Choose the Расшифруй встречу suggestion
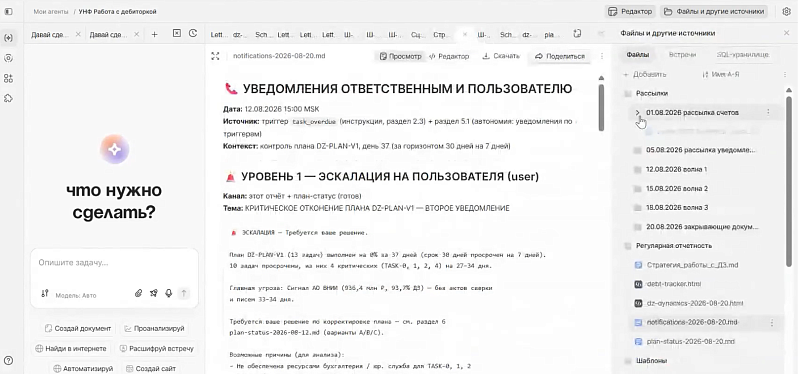 [157, 349]
